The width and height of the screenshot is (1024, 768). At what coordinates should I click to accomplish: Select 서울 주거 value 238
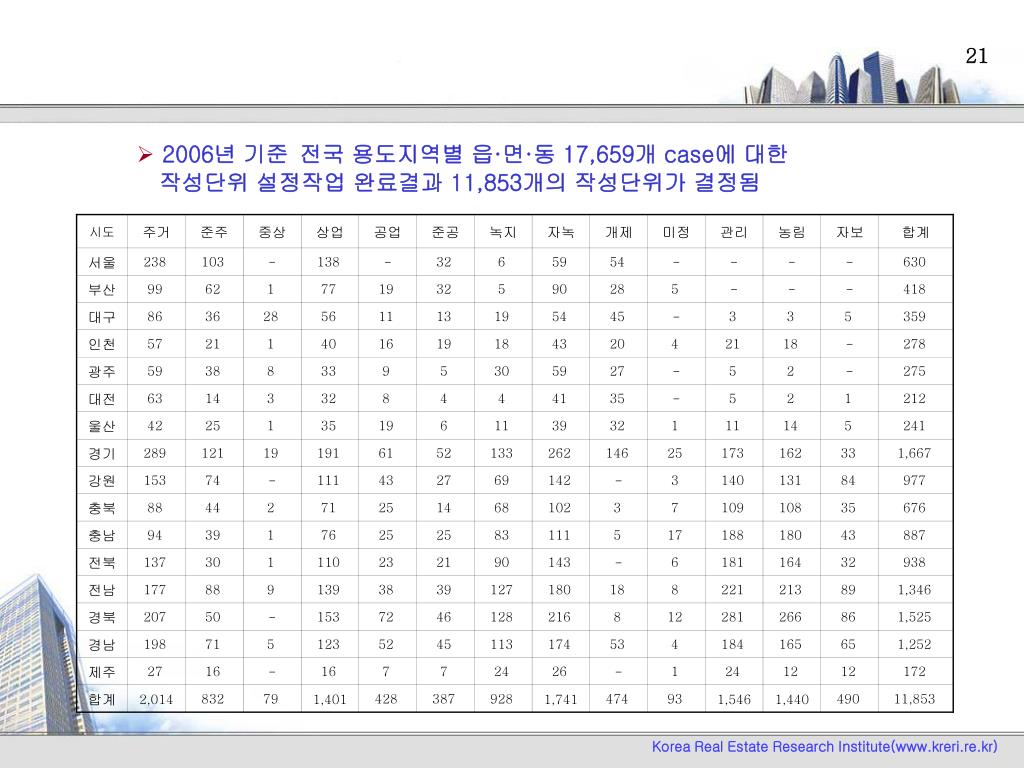pos(155,262)
